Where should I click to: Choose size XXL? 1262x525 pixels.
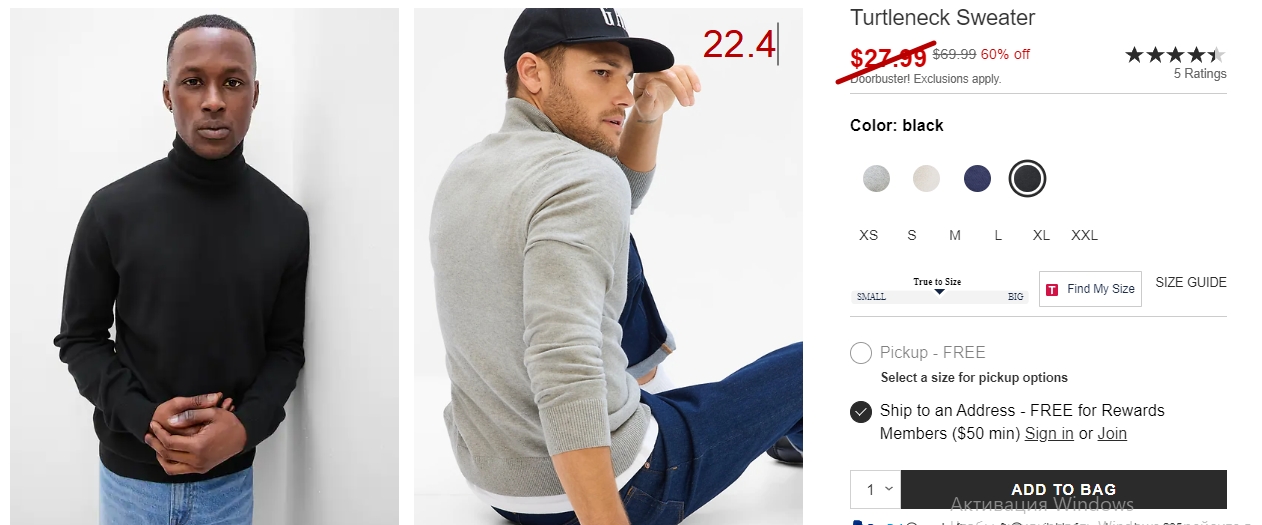(1084, 235)
